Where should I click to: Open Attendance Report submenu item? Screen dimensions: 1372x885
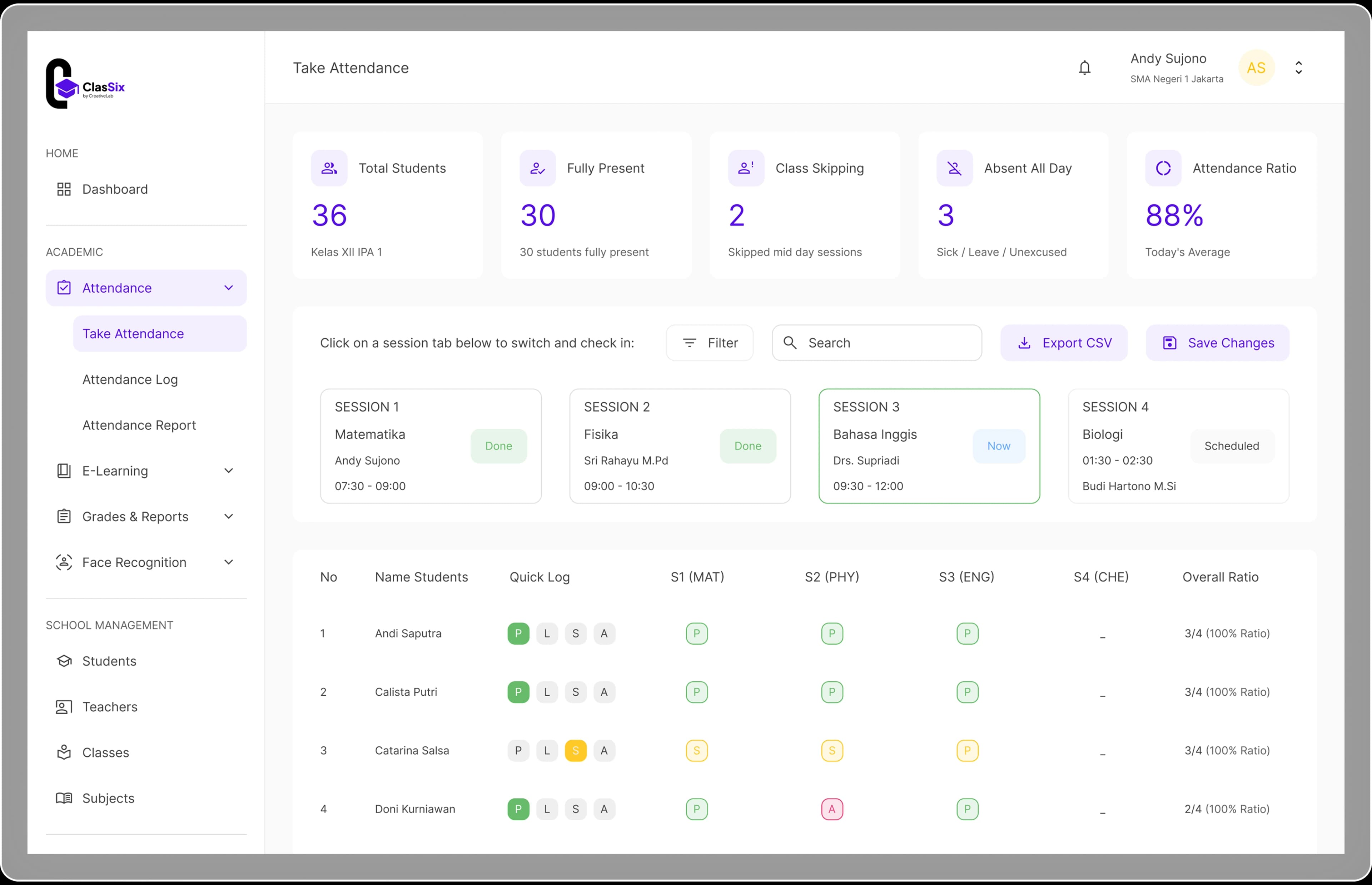pos(160,425)
